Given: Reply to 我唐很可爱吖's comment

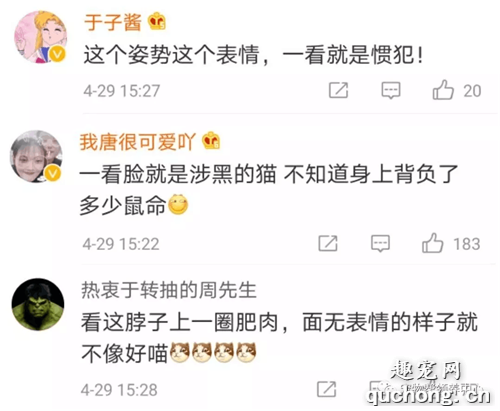Looking at the screenshot, I should [x=380, y=243].
